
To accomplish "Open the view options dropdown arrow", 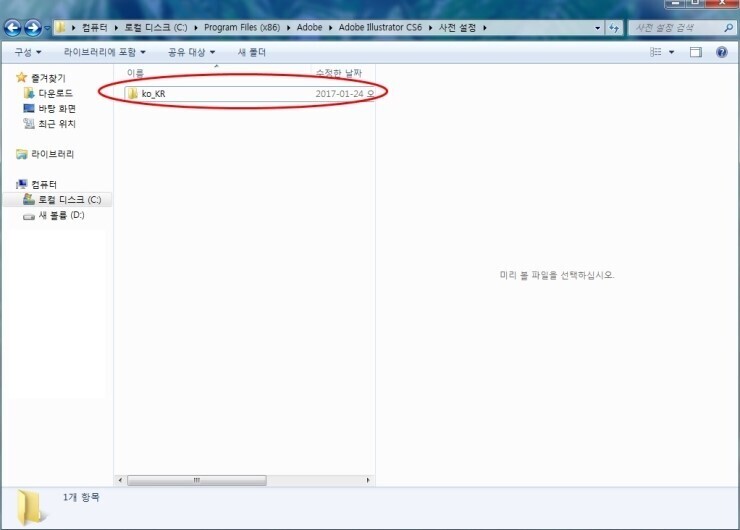I will 672,52.
